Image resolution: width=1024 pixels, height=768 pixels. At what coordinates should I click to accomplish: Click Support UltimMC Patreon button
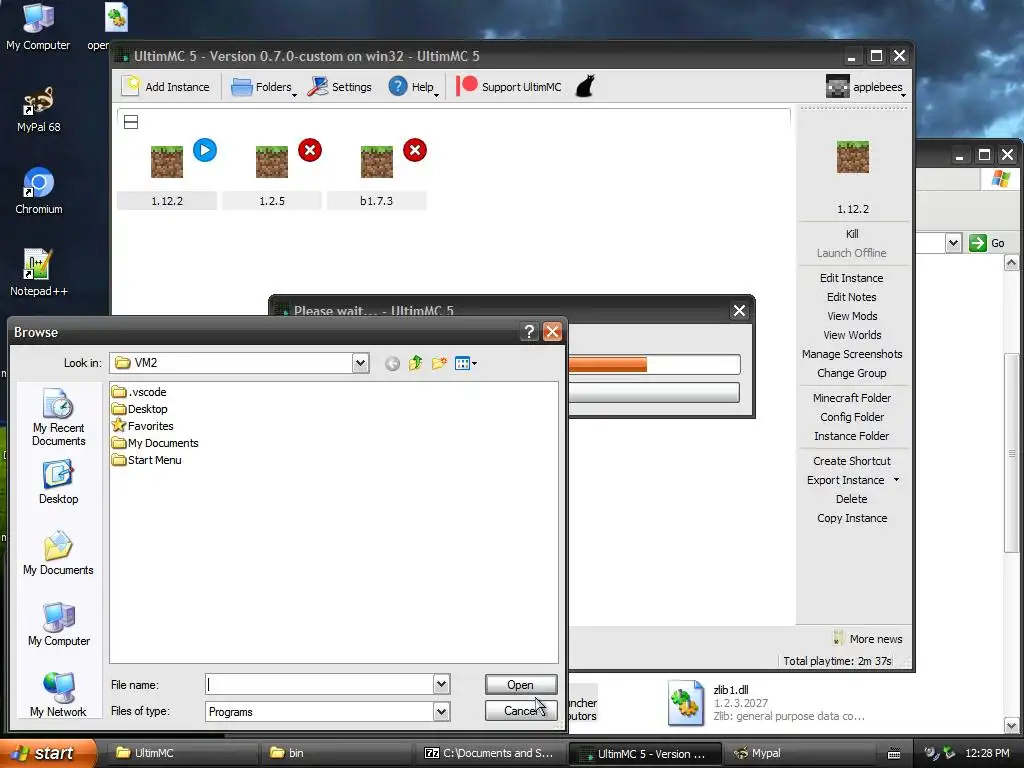point(508,87)
